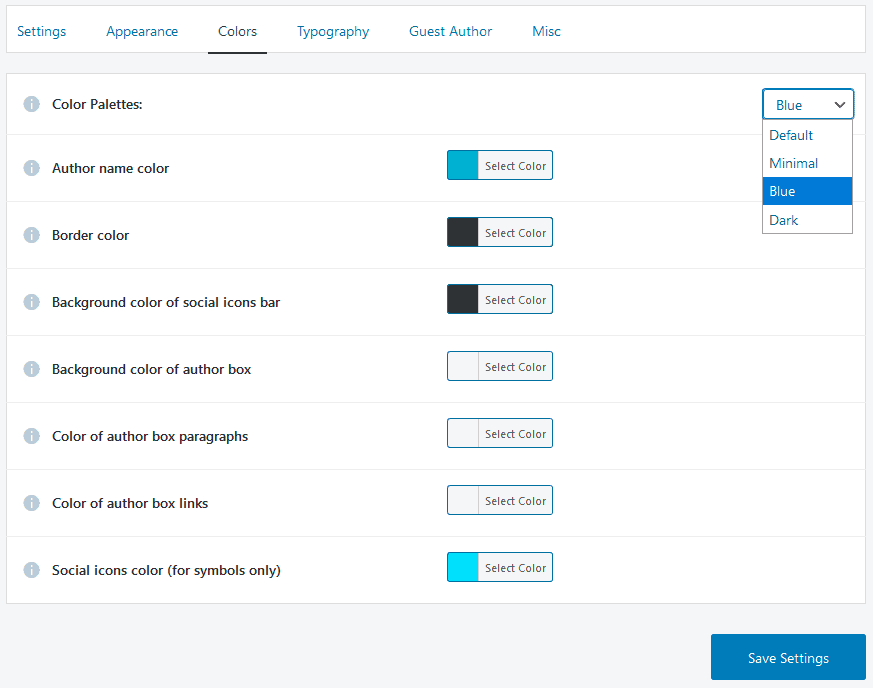Click info icon beside Social icons color
The image size is (873, 688).
pyautogui.click(x=32, y=570)
